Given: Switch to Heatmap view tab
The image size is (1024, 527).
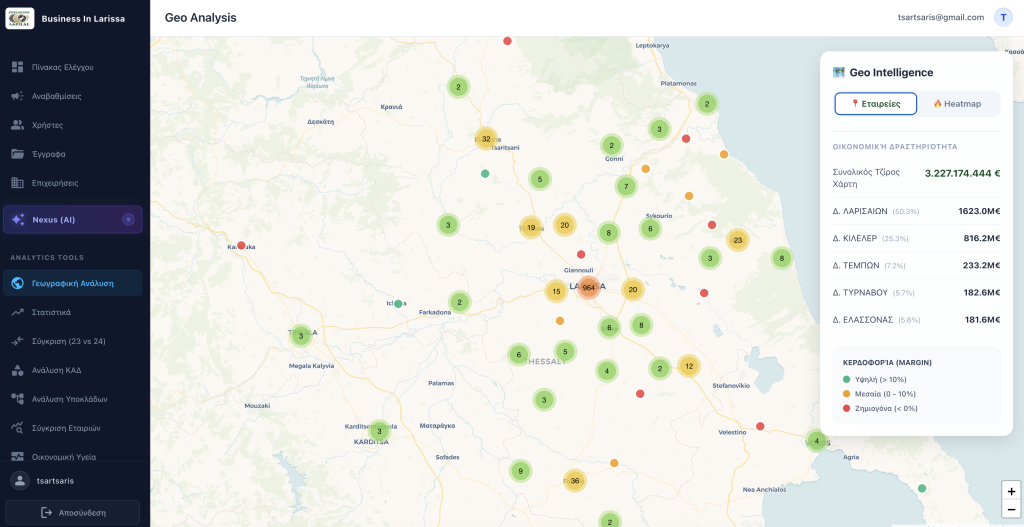Looking at the screenshot, I should point(957,103).
